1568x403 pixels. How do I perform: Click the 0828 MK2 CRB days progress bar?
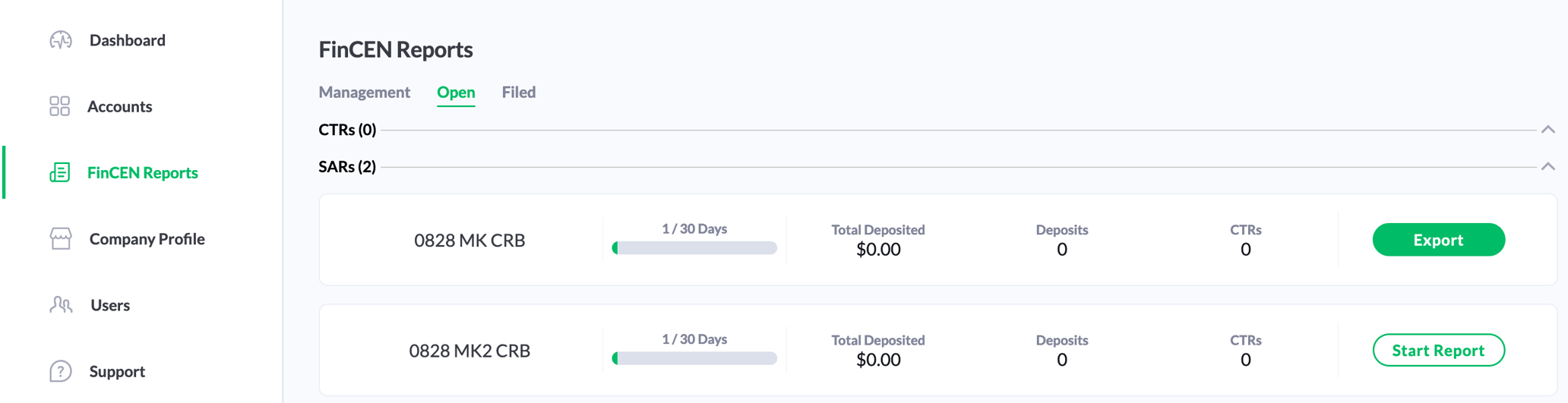click(694, 358)
